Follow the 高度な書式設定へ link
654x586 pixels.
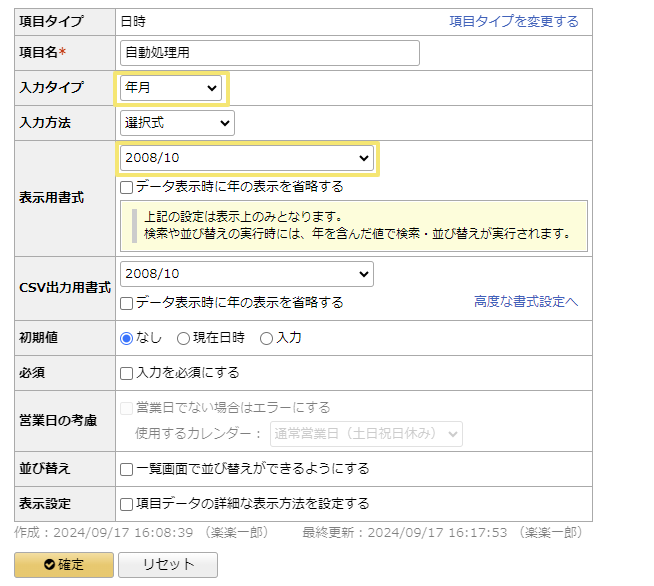[526, 301]
